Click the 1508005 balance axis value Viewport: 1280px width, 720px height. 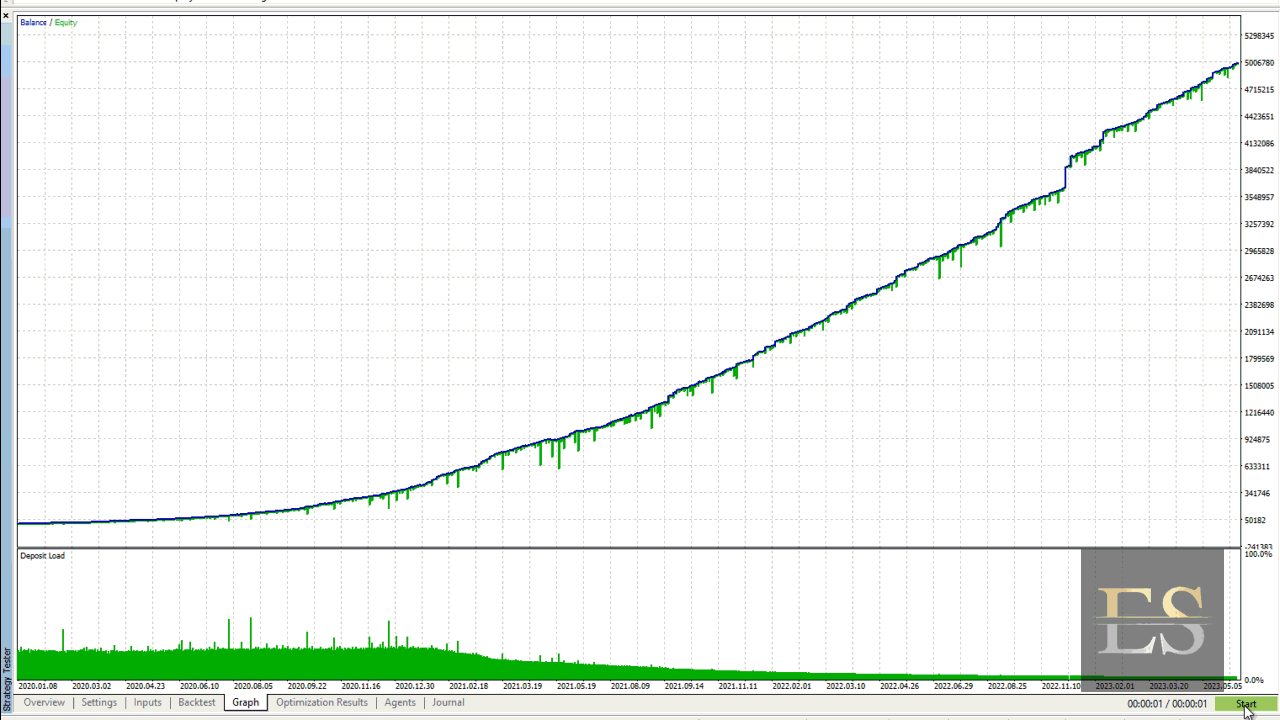[1259, 386]
